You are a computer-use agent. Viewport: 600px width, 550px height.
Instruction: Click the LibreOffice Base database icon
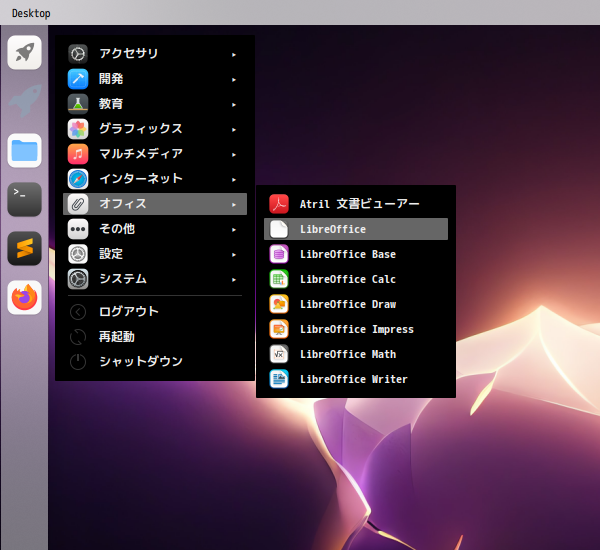pos(279,254)
